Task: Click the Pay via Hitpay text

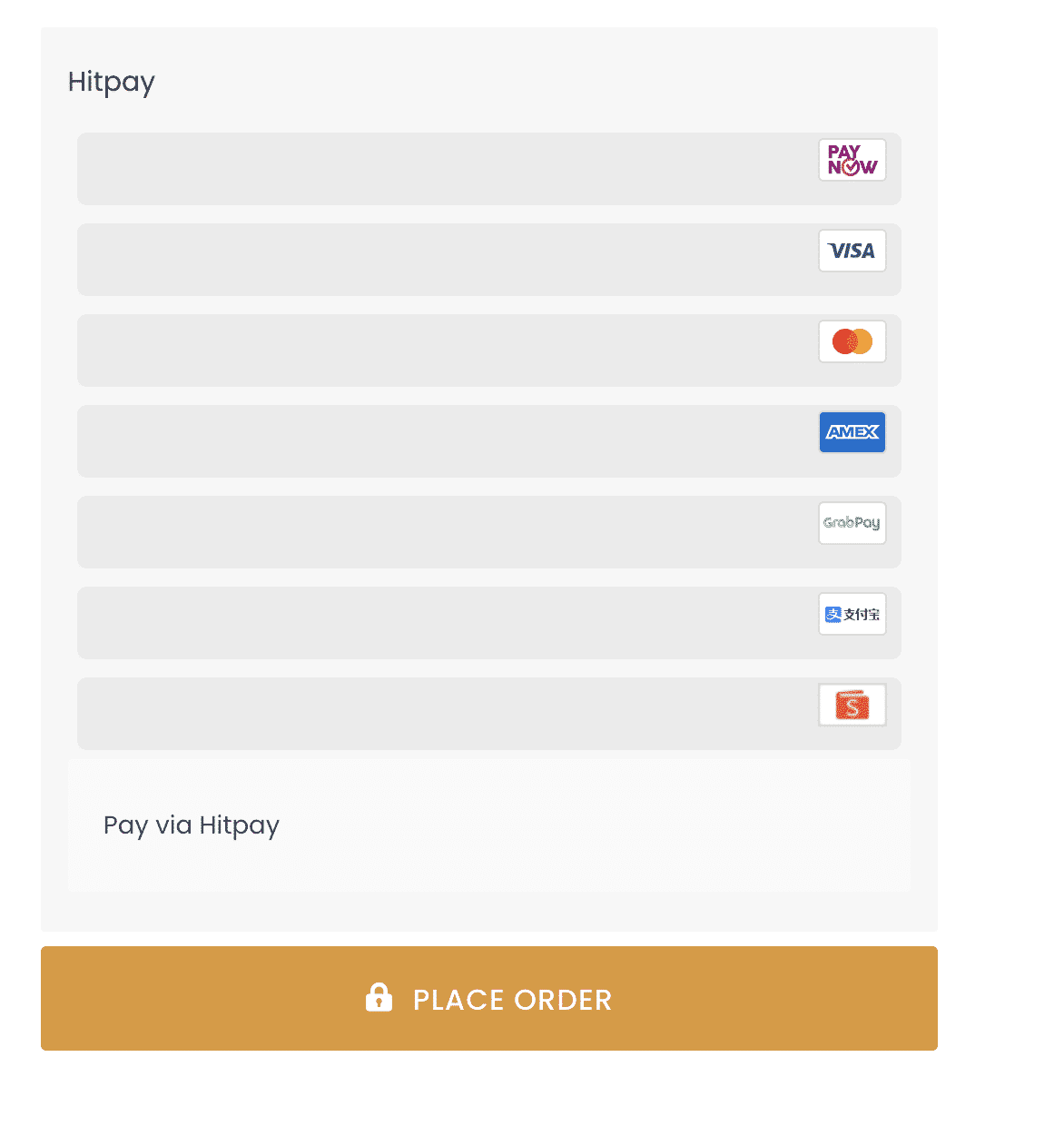Action: 191,825
